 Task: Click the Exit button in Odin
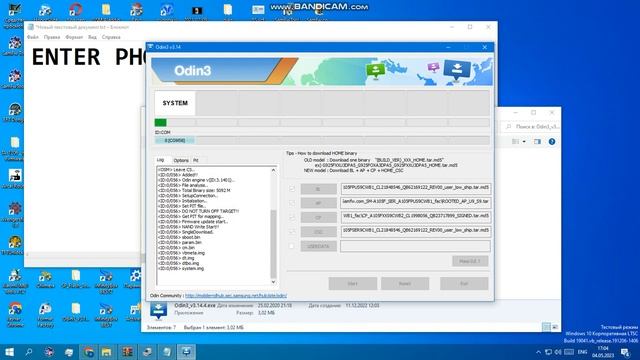tap(464, 284)
